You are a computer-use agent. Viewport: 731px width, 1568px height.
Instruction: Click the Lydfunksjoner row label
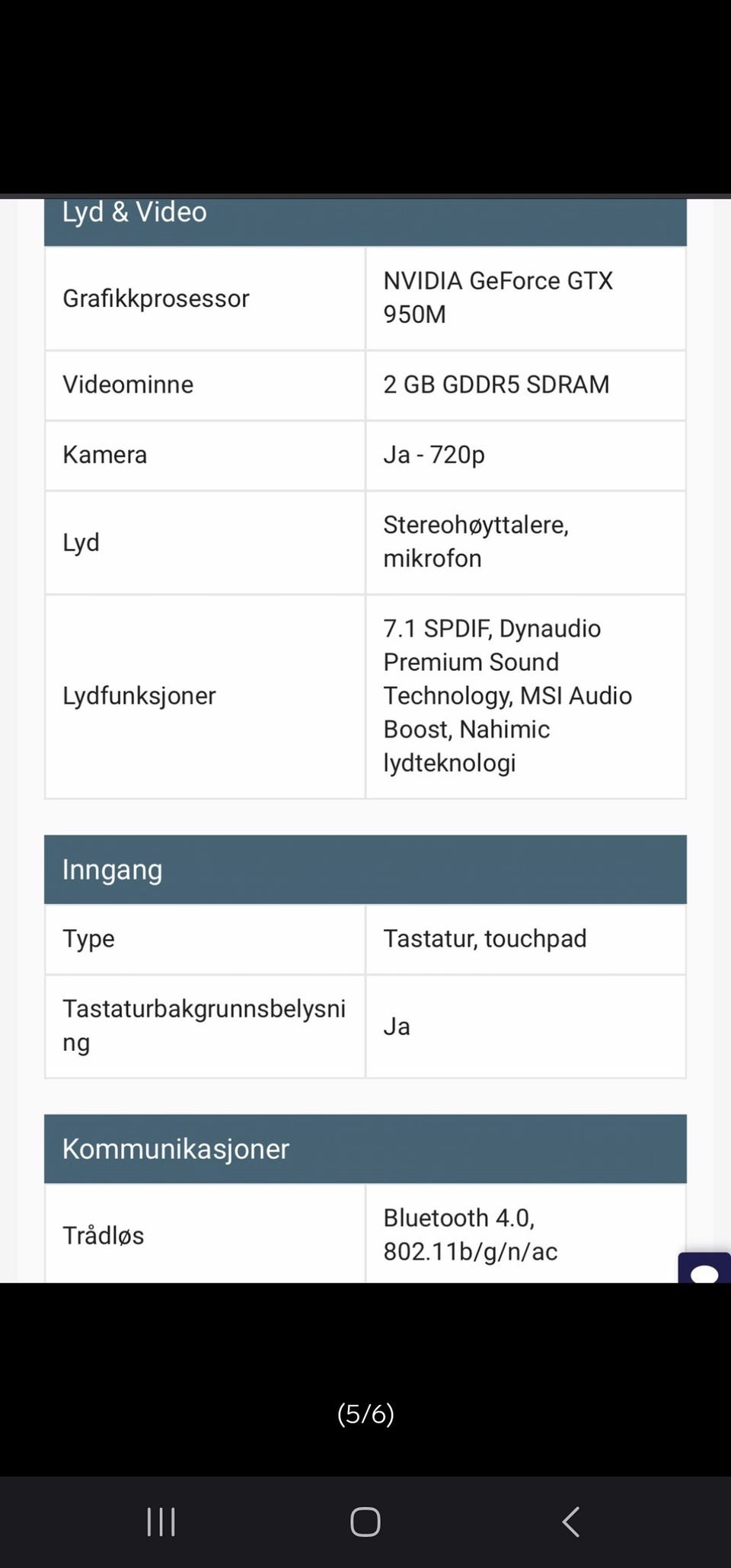tap(139, 695)
